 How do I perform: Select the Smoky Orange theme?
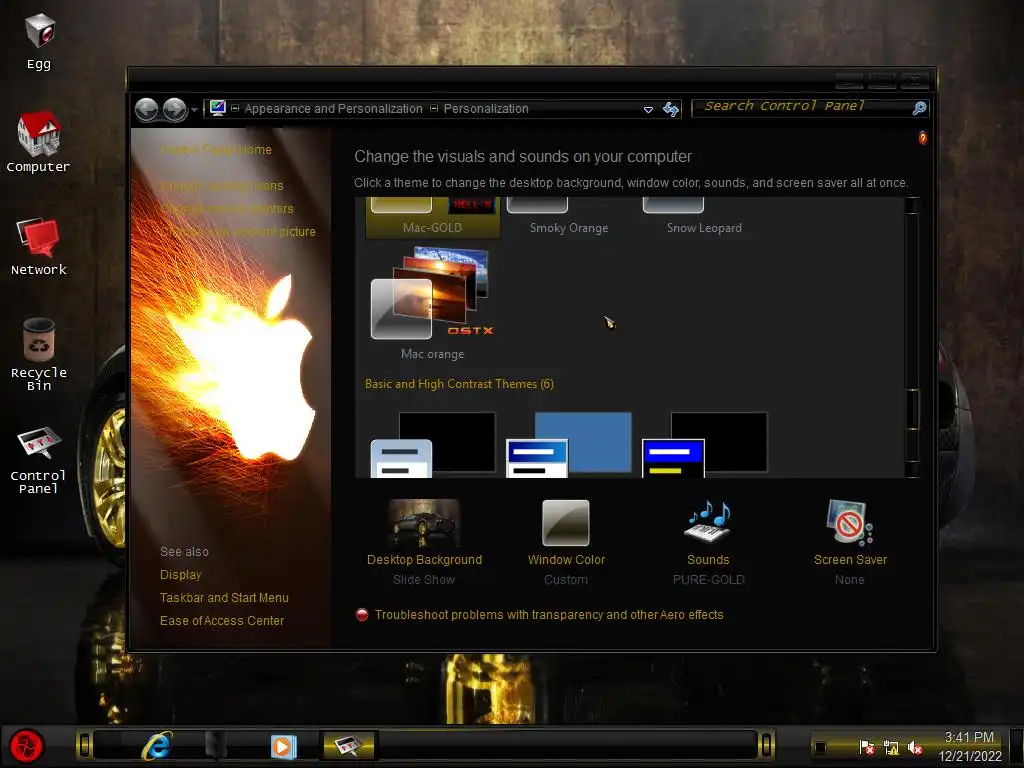pos(568,217)
